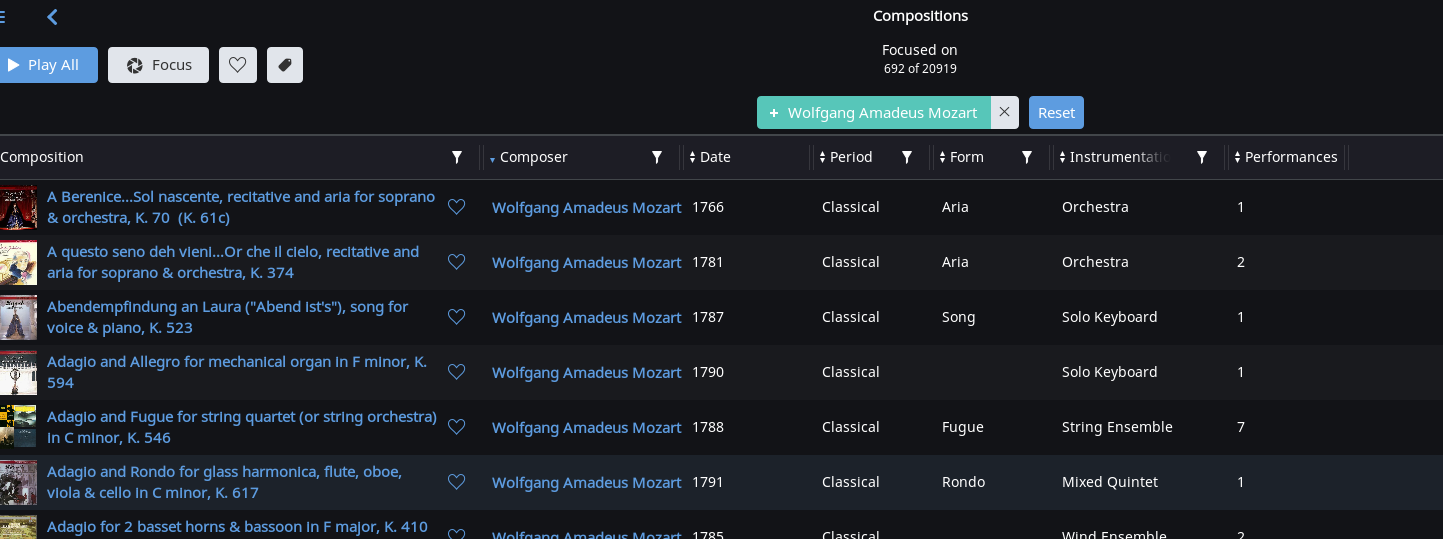
Task: Click the back arrow icon
Action: click(x=52, y=16)
